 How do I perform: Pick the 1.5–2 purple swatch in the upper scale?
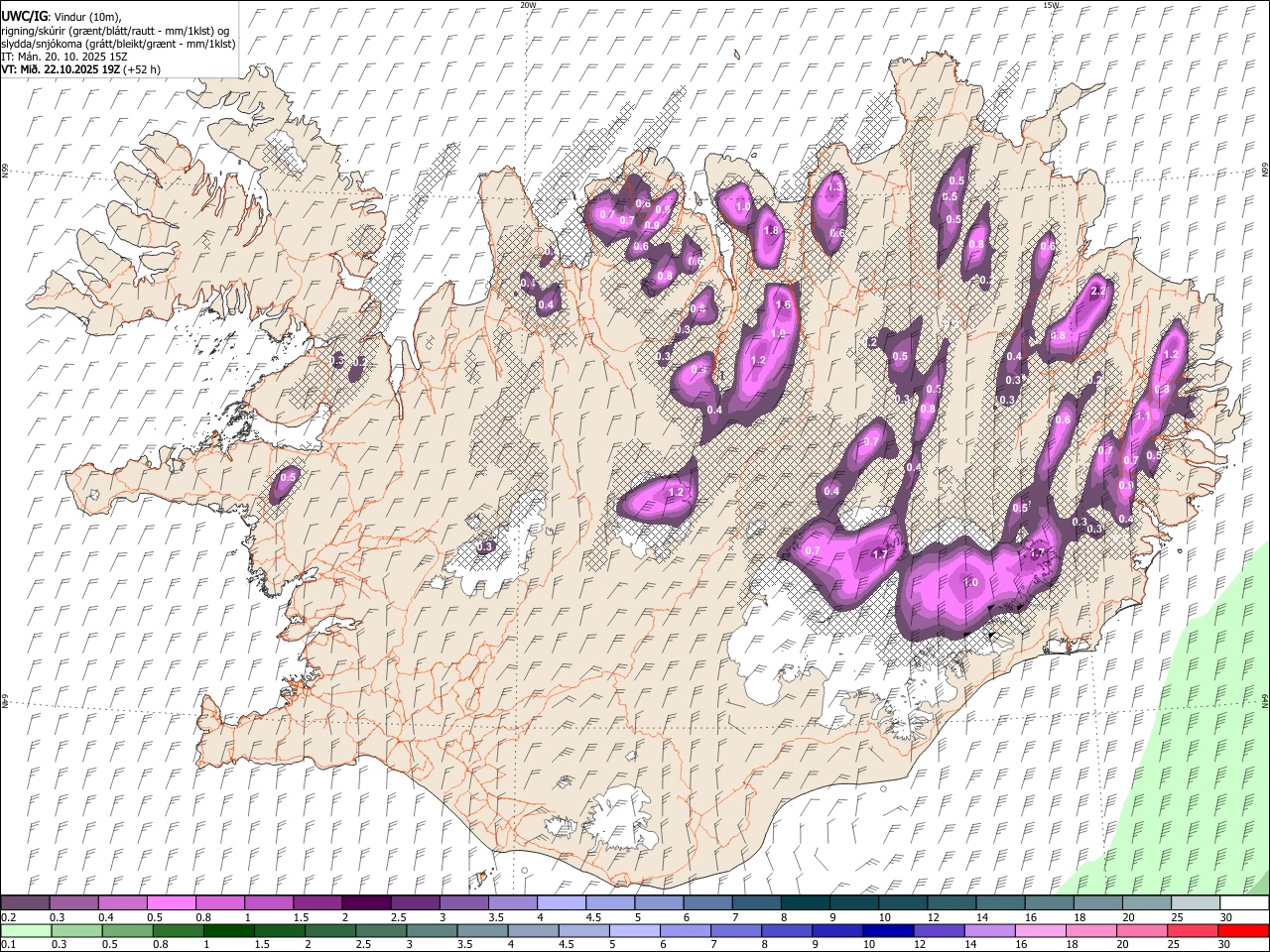tap(317, 903)
